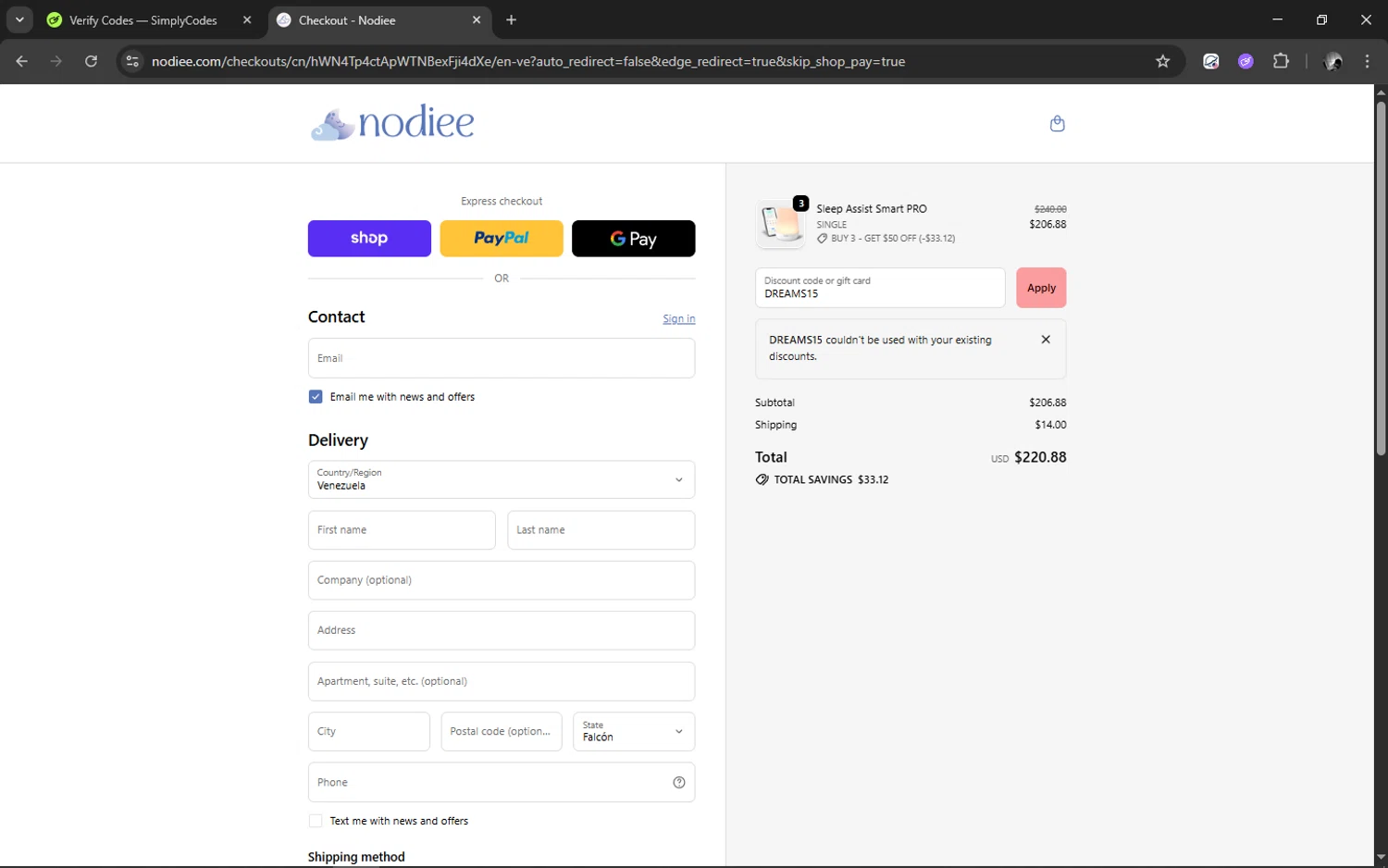Go back to the previous page

22,61
